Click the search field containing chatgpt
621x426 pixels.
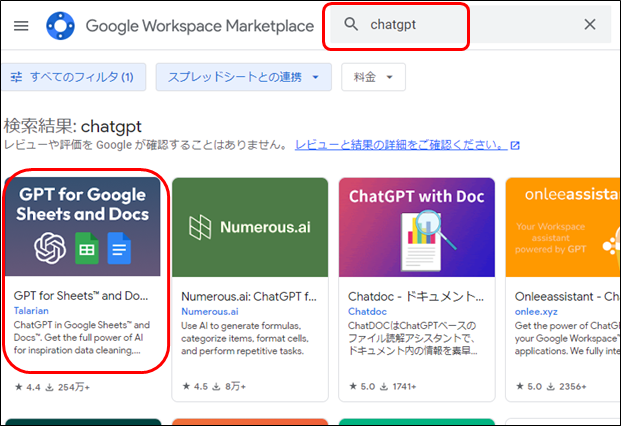click(x=471, y=25)
